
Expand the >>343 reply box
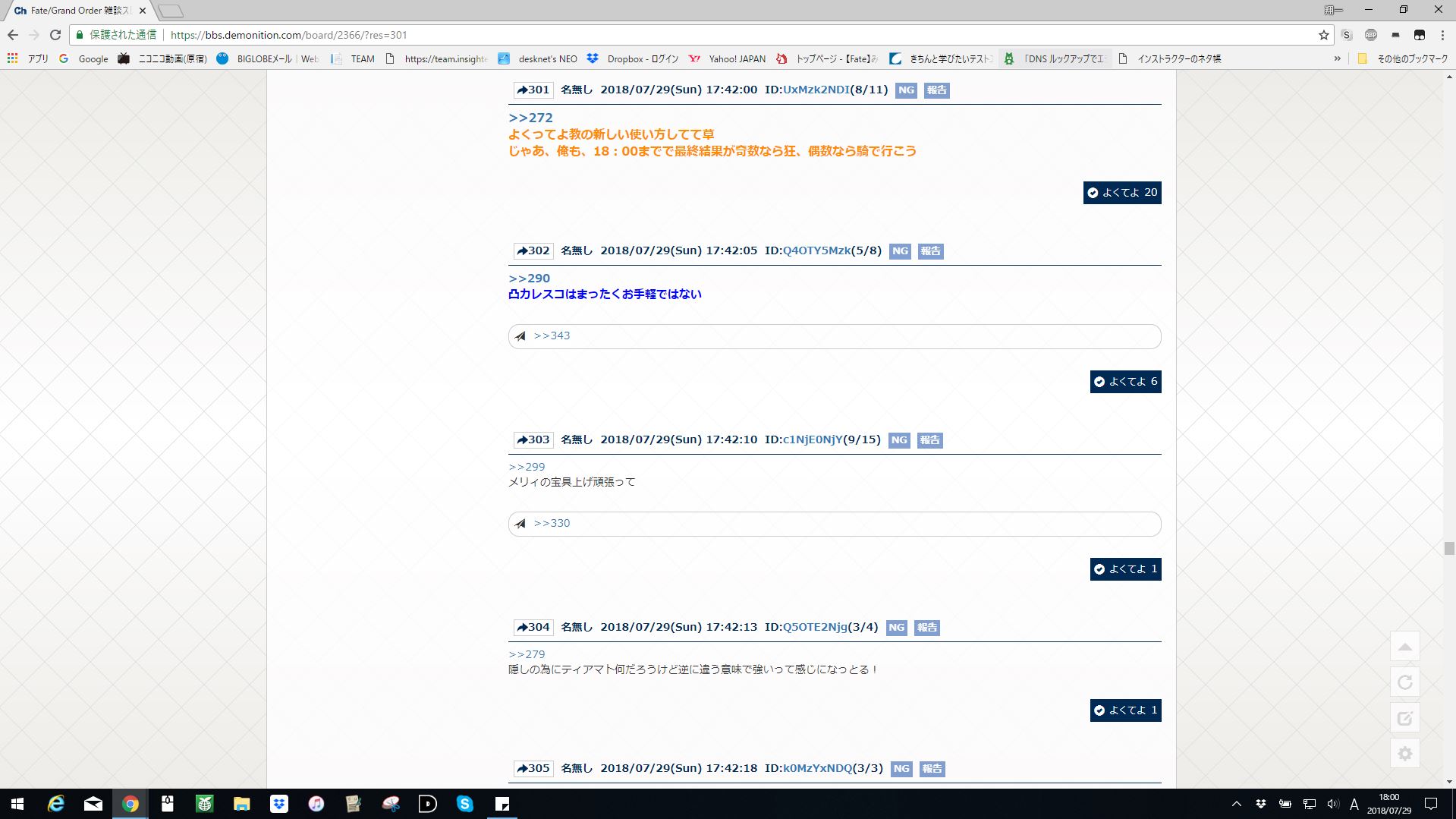834,336
